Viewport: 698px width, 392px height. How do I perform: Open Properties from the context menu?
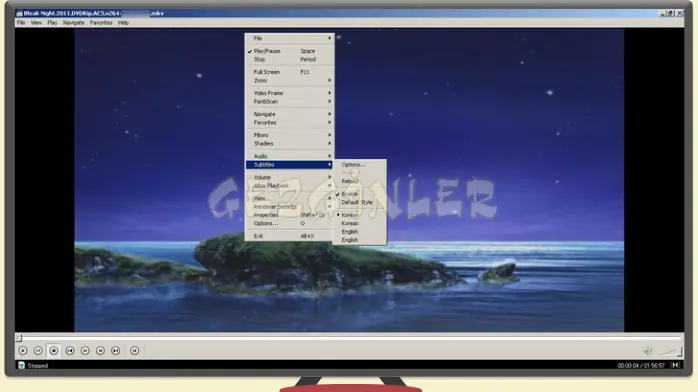[x=289, y=215]
